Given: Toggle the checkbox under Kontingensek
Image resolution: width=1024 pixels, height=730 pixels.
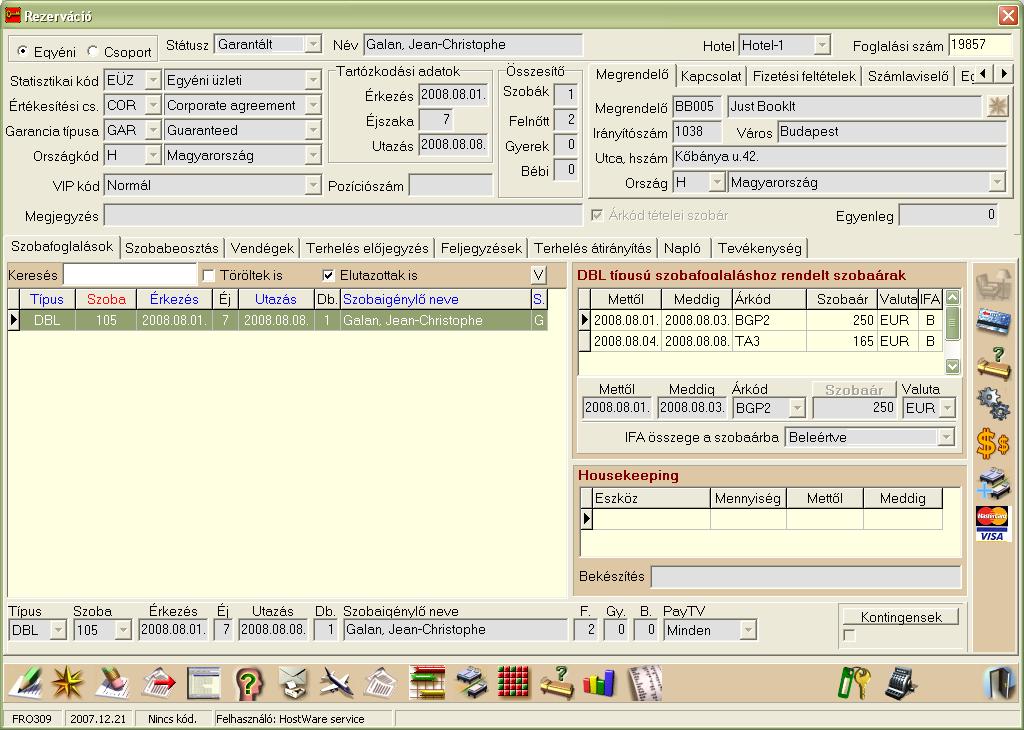Looking at the screenshot, I should [849, 635].
